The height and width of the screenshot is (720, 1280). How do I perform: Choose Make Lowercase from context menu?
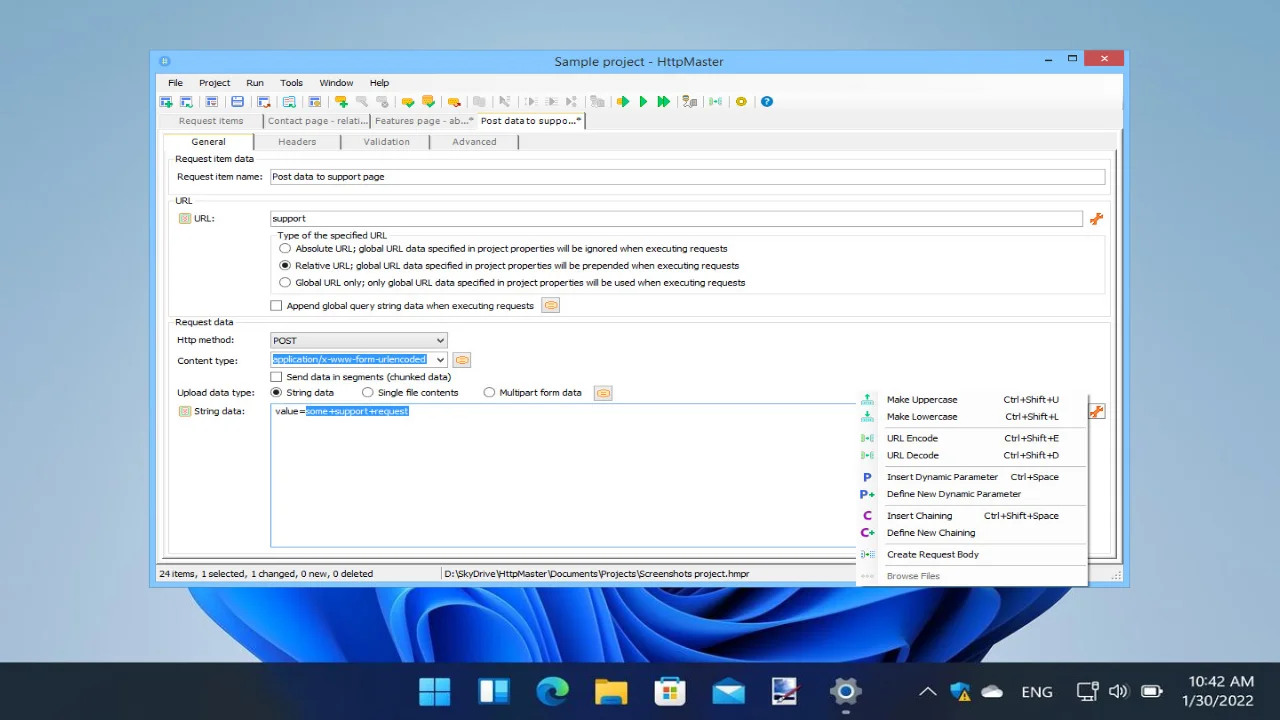(x=972, y=416)
